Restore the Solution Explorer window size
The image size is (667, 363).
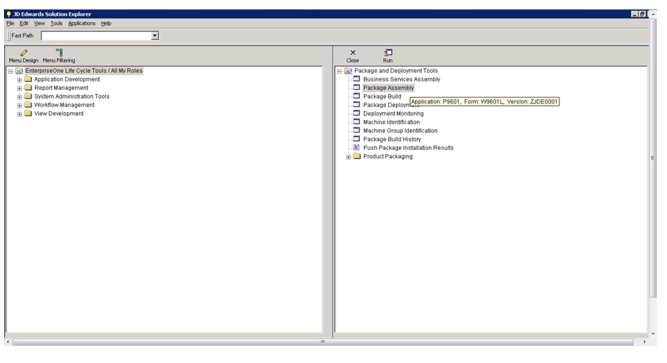pos(642,14)
